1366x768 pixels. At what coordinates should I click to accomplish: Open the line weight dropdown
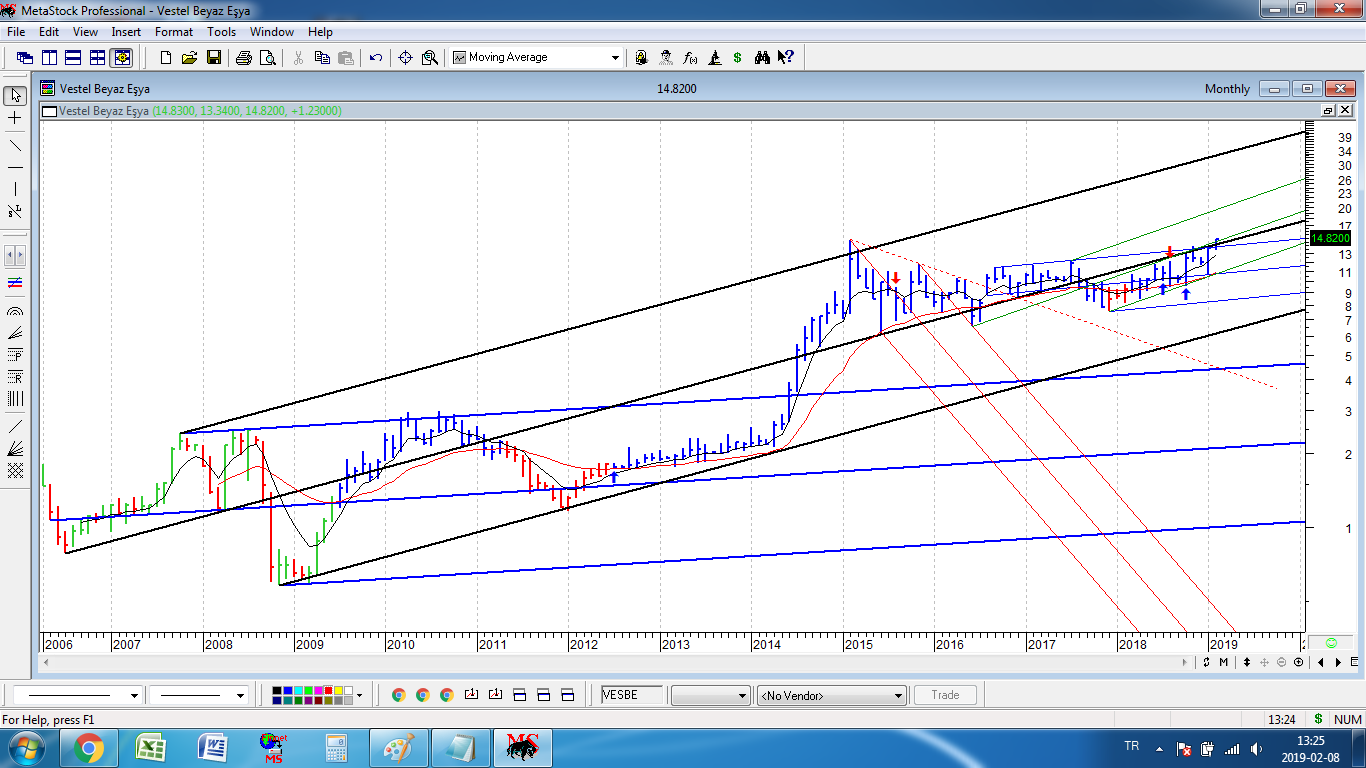pos(240,695)
